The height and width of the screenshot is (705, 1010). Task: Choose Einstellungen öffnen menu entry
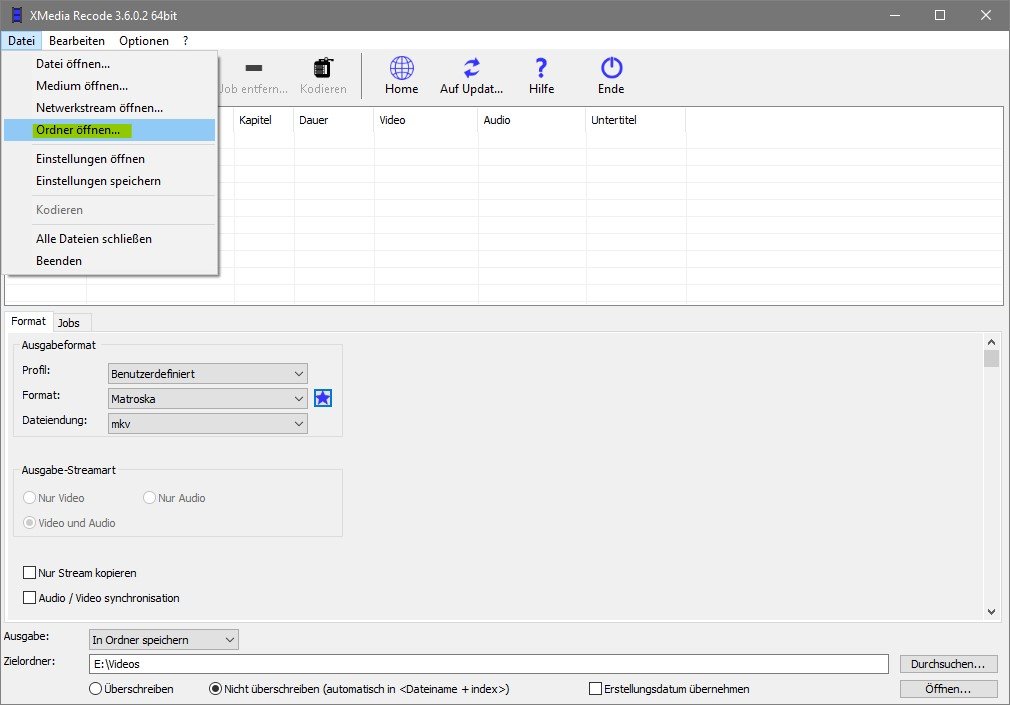pos(110,159)
